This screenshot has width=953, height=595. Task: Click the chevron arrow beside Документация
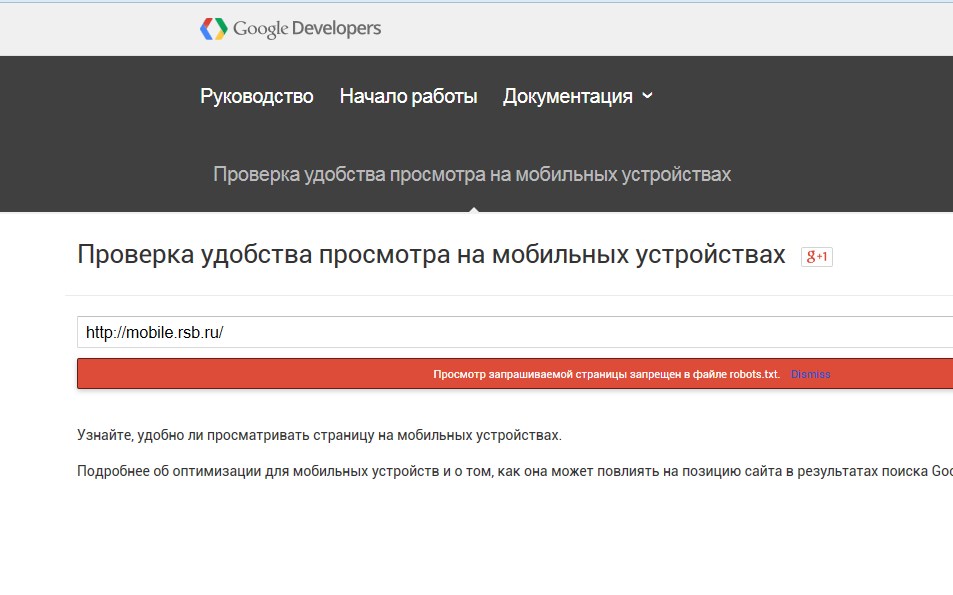coord(647,96)
